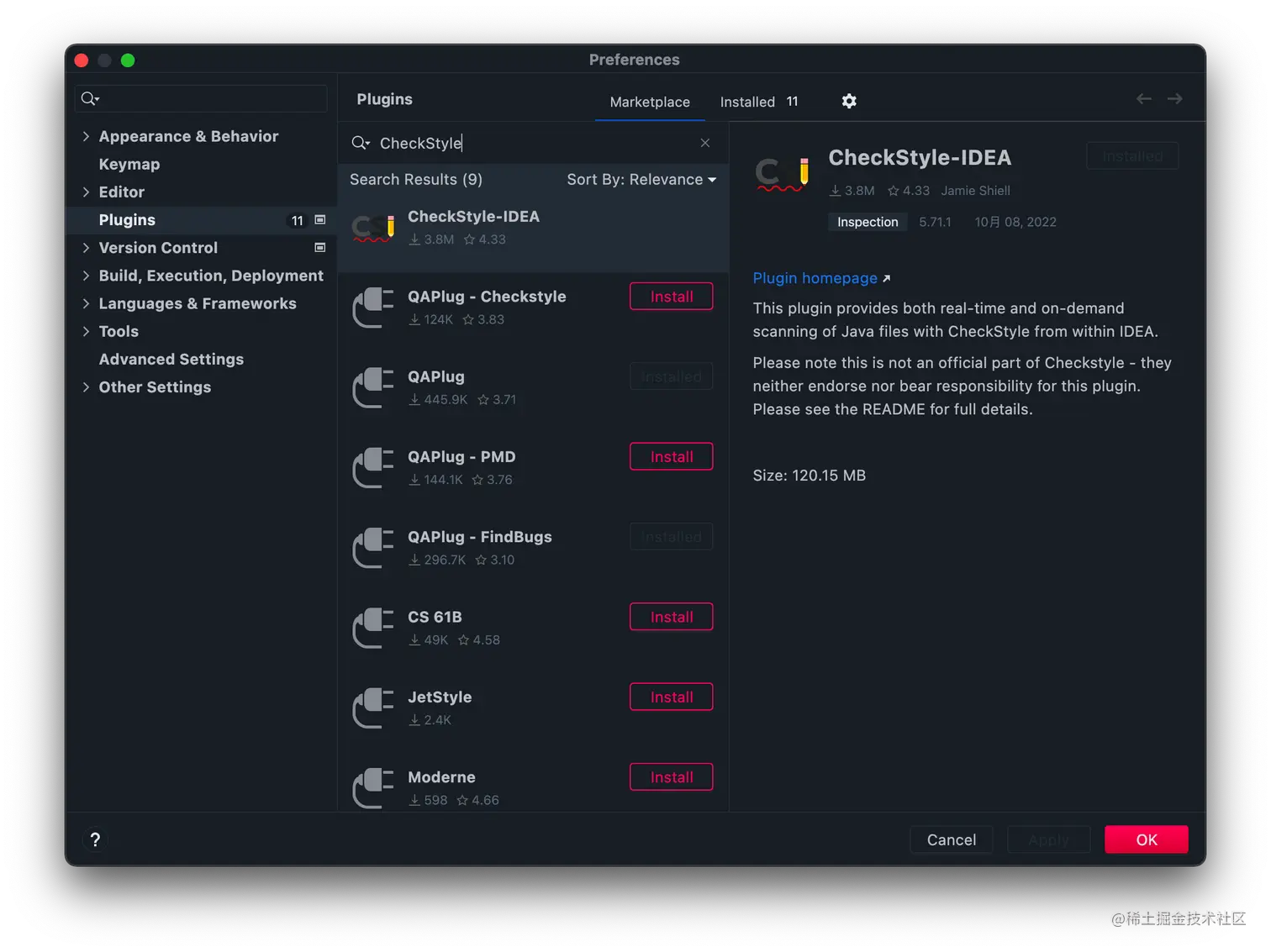Clear the CheckStyle search with the X icon
The image size is (1271, 952).
tap(705, 143)
